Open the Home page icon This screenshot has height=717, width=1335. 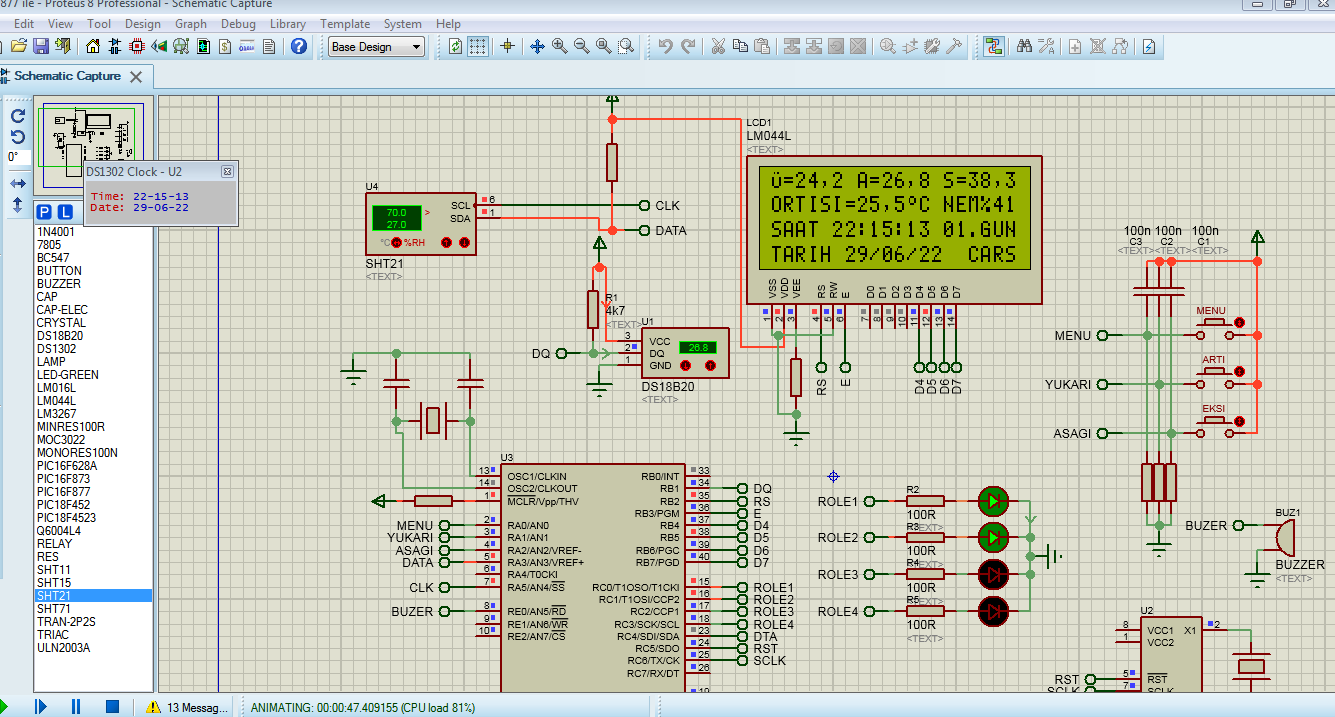(93, 46)
